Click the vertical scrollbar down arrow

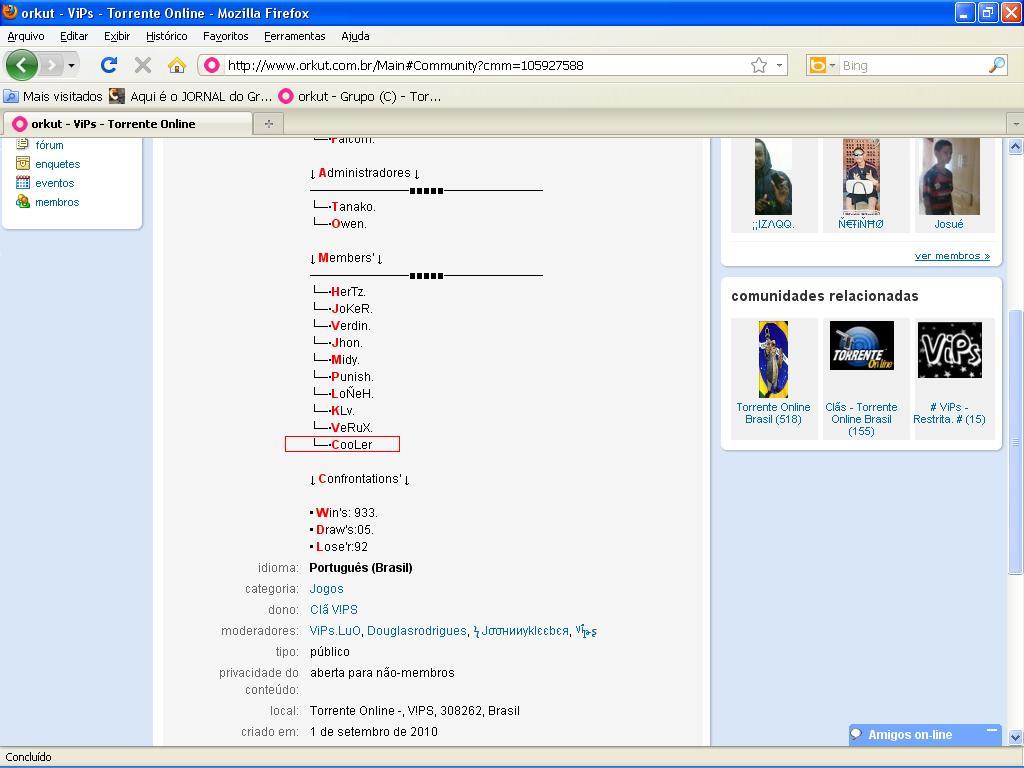[1015, 737]
